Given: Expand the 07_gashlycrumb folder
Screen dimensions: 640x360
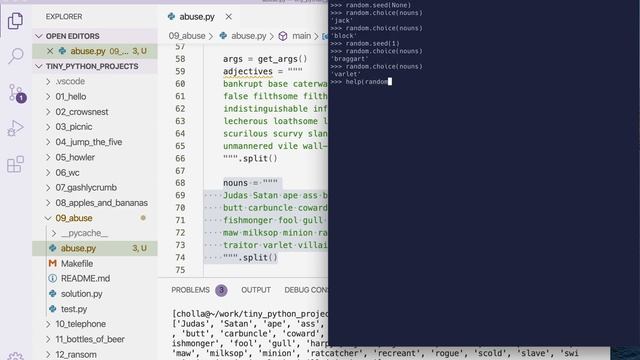Looking at the screenshot, I should click(48, 187).
